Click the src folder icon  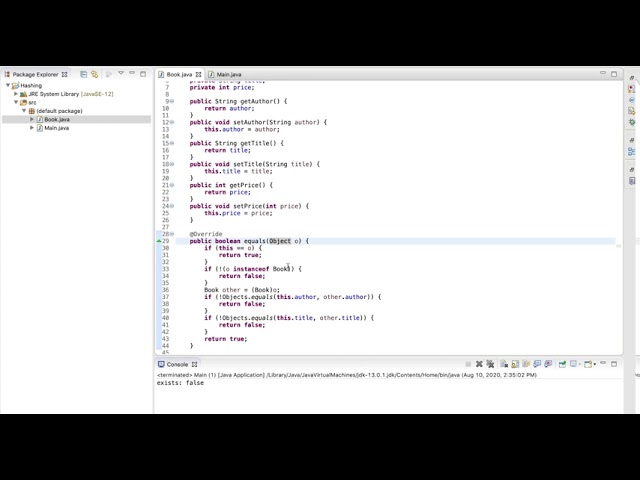(23, 102)
